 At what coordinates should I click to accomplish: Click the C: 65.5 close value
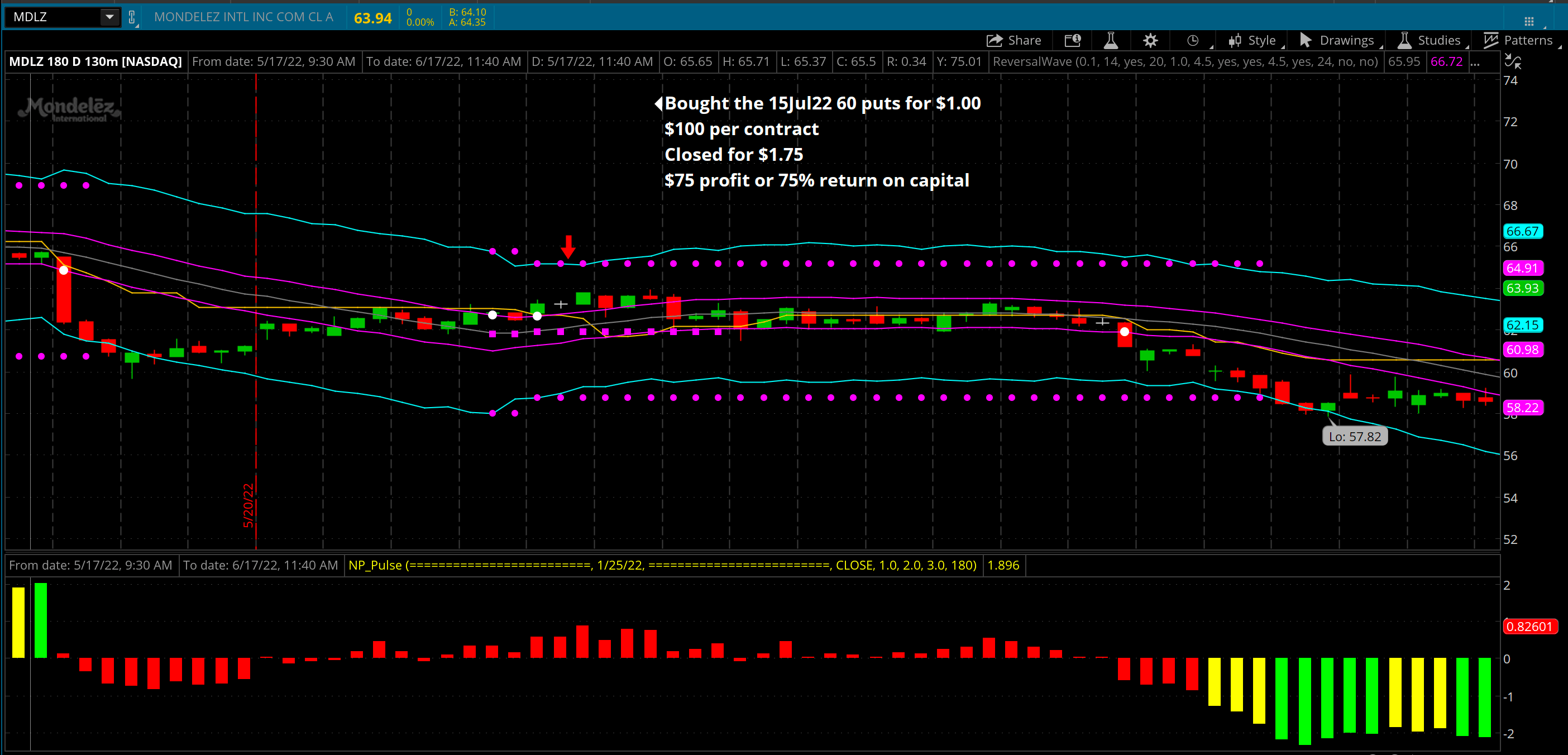[857, 61]
